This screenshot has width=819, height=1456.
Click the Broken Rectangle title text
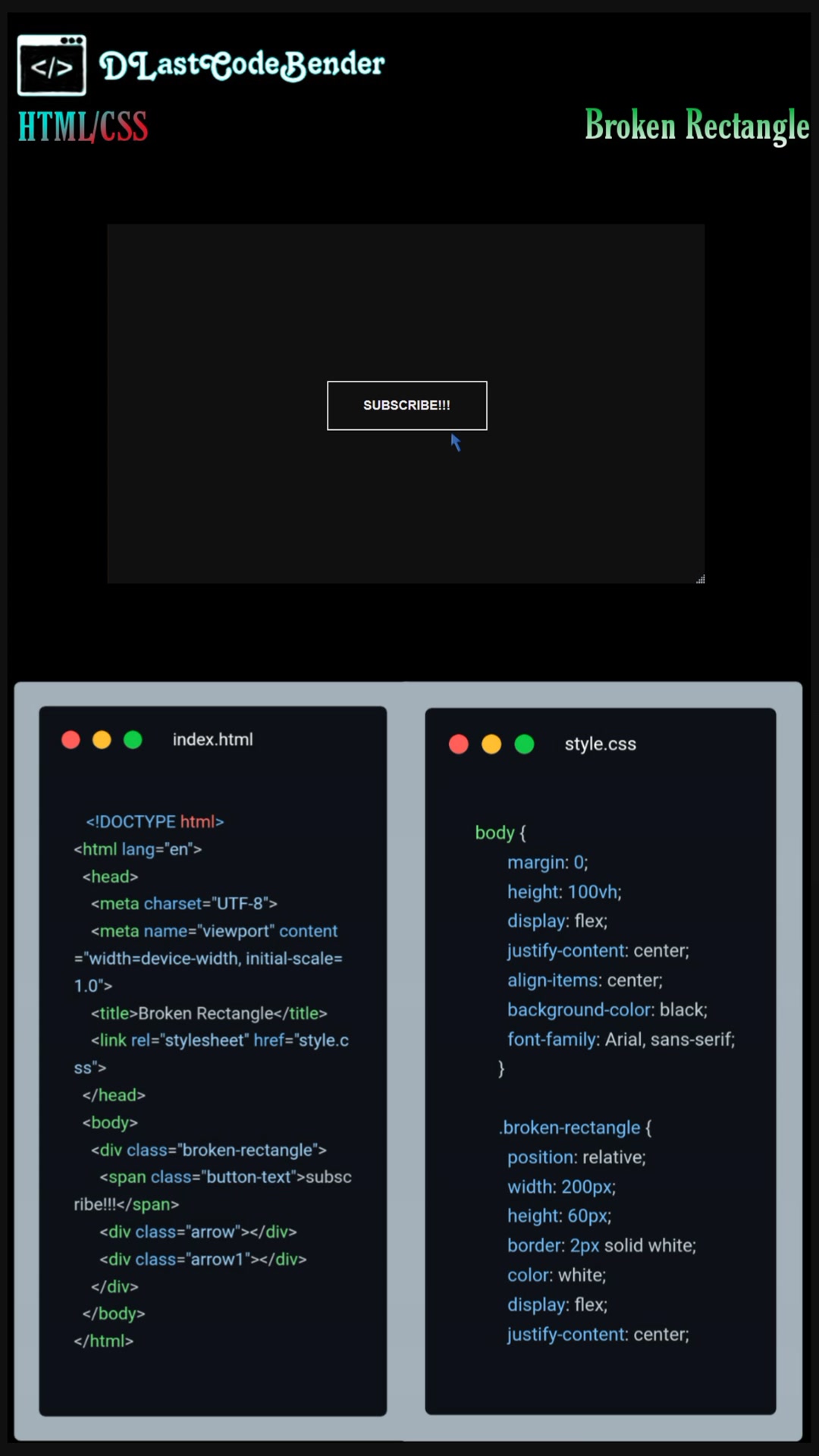click(697, 125)
